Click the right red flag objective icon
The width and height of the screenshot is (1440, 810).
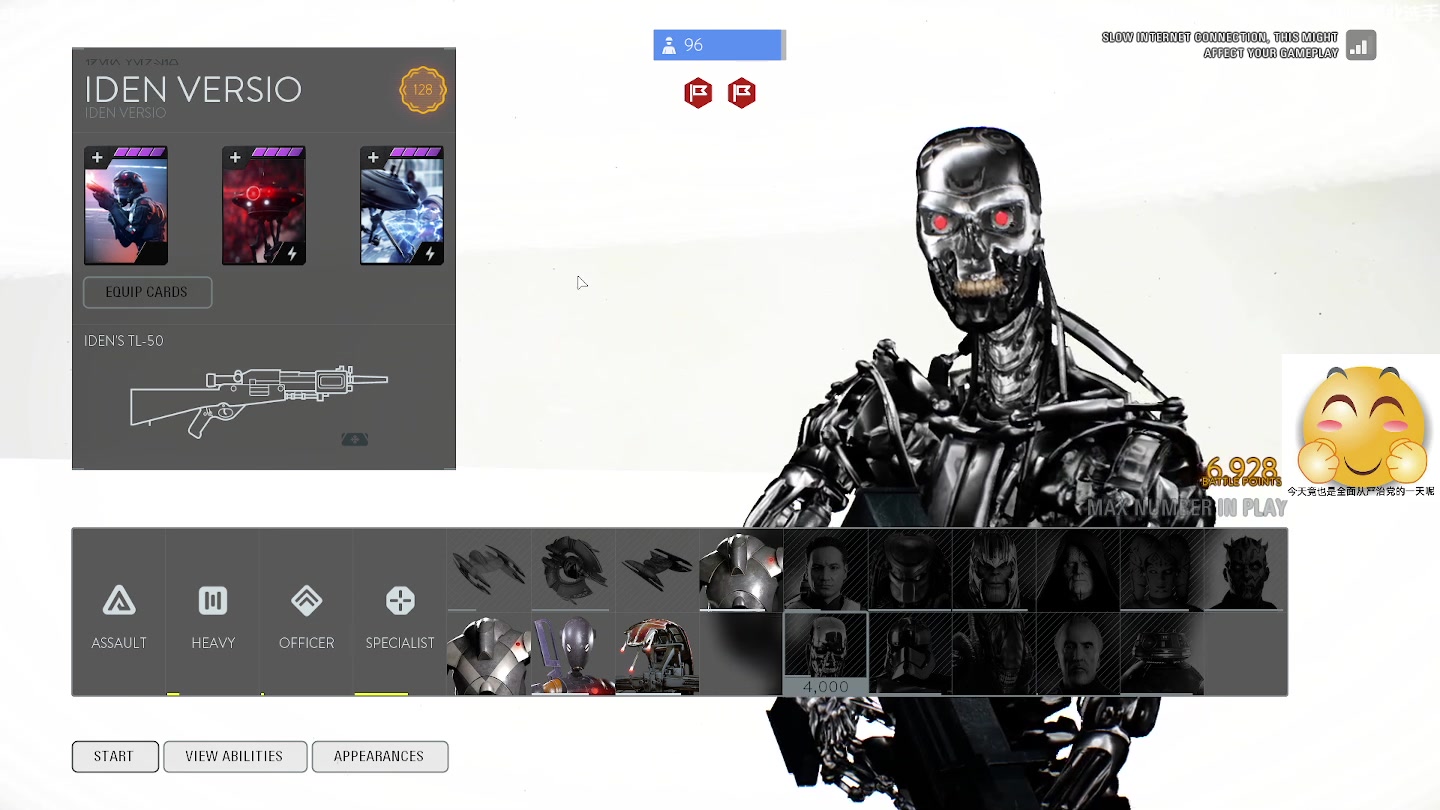tap(742, 93)
